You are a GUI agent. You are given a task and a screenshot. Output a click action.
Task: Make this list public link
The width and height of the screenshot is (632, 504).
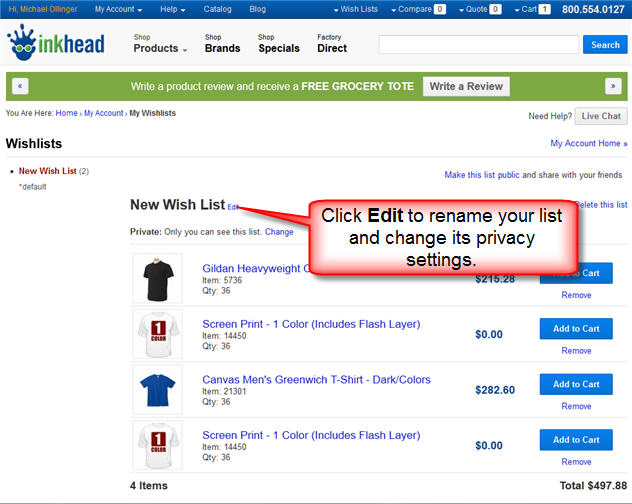[x=482, y=175]
